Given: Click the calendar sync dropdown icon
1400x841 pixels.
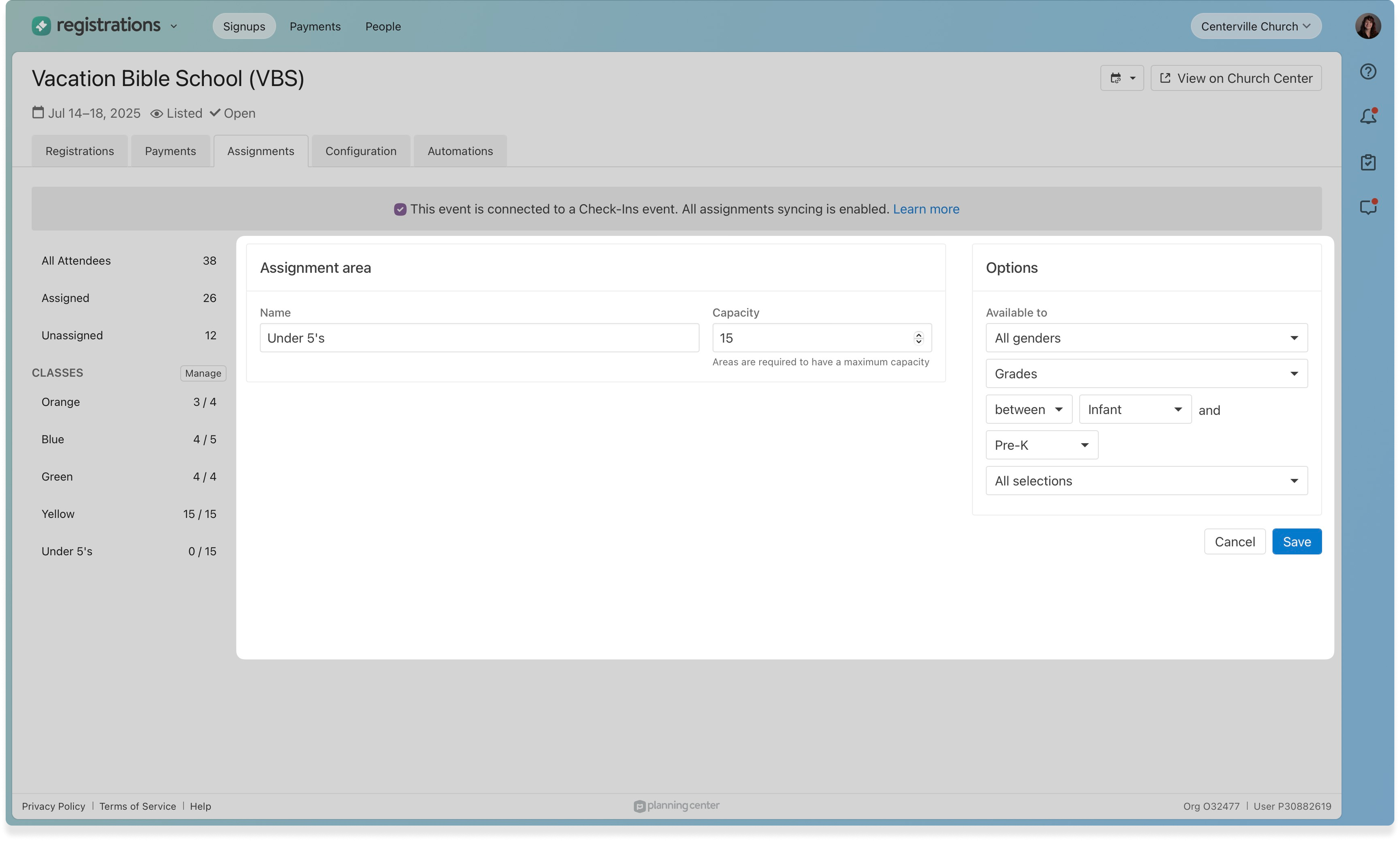Looking at the screenshot, I should [x=1122, y=78].
